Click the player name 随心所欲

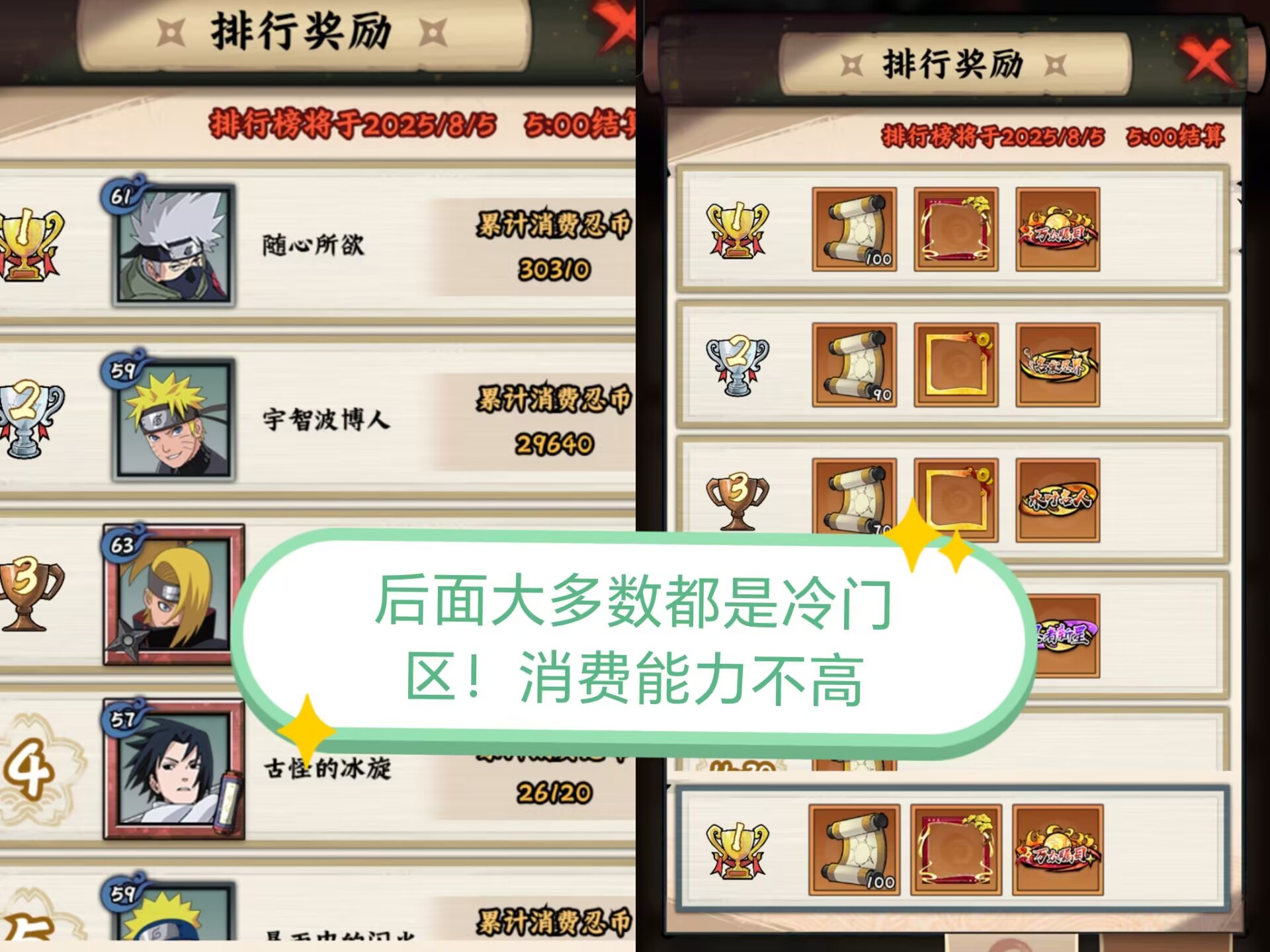[x=313, y=245]
